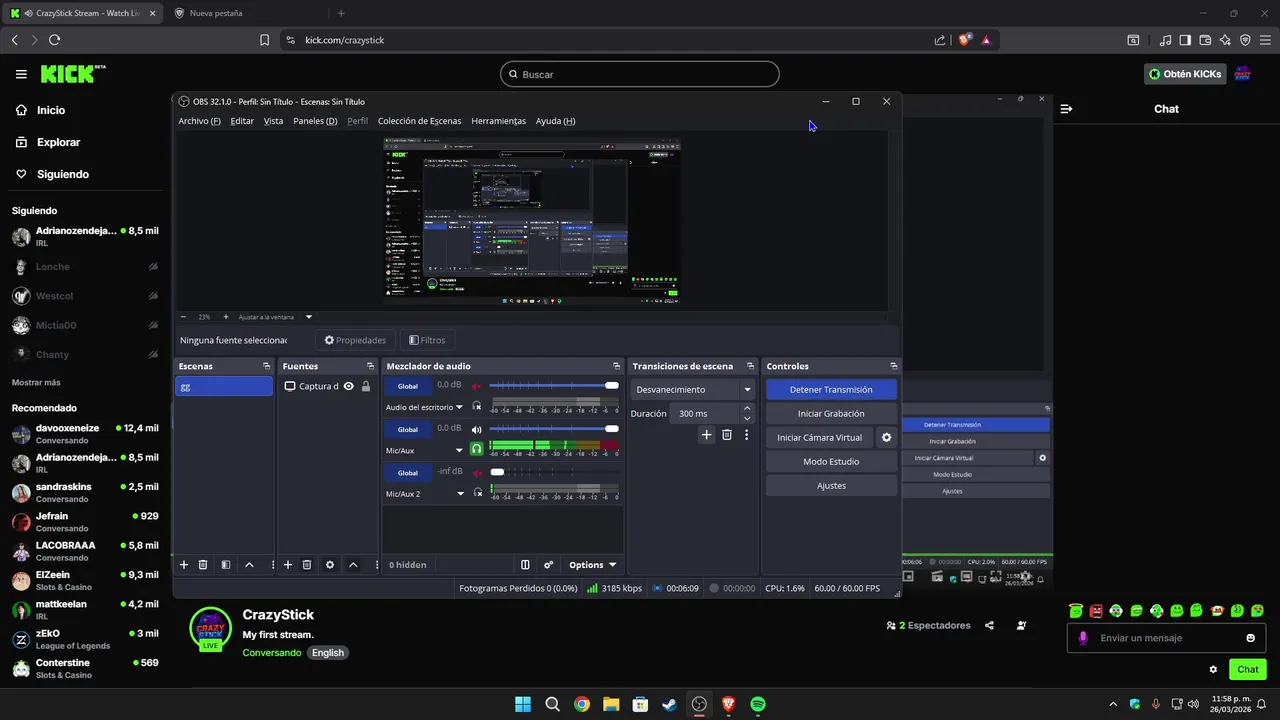1280x720 pixels.
Task: Open preview zoom 'Ajustar a la ventana' dropdown
Action: 308,317
